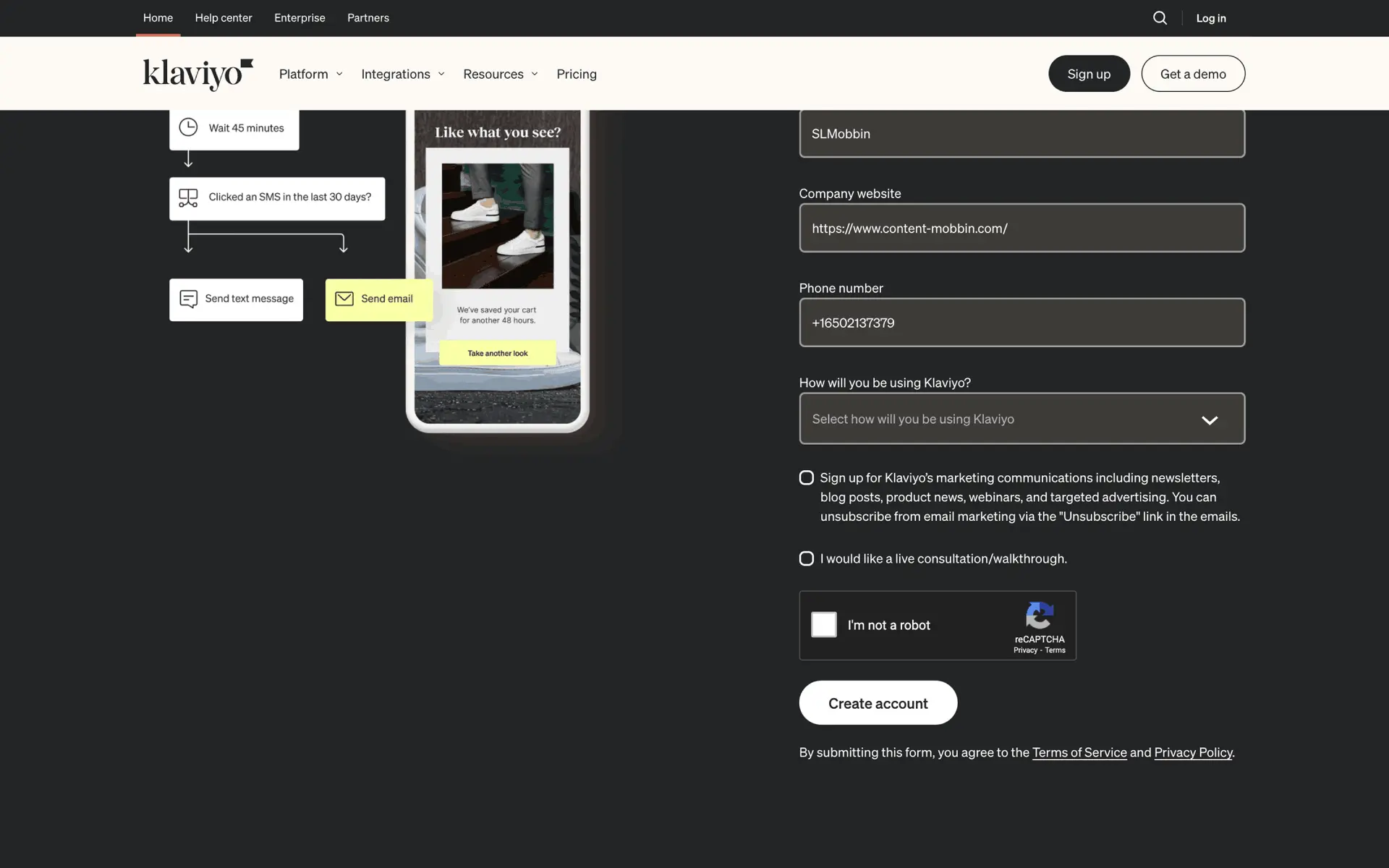Screen dimensions: 1389x868
Task: Check the marketing communications signup box
Action: coord(806,478)
